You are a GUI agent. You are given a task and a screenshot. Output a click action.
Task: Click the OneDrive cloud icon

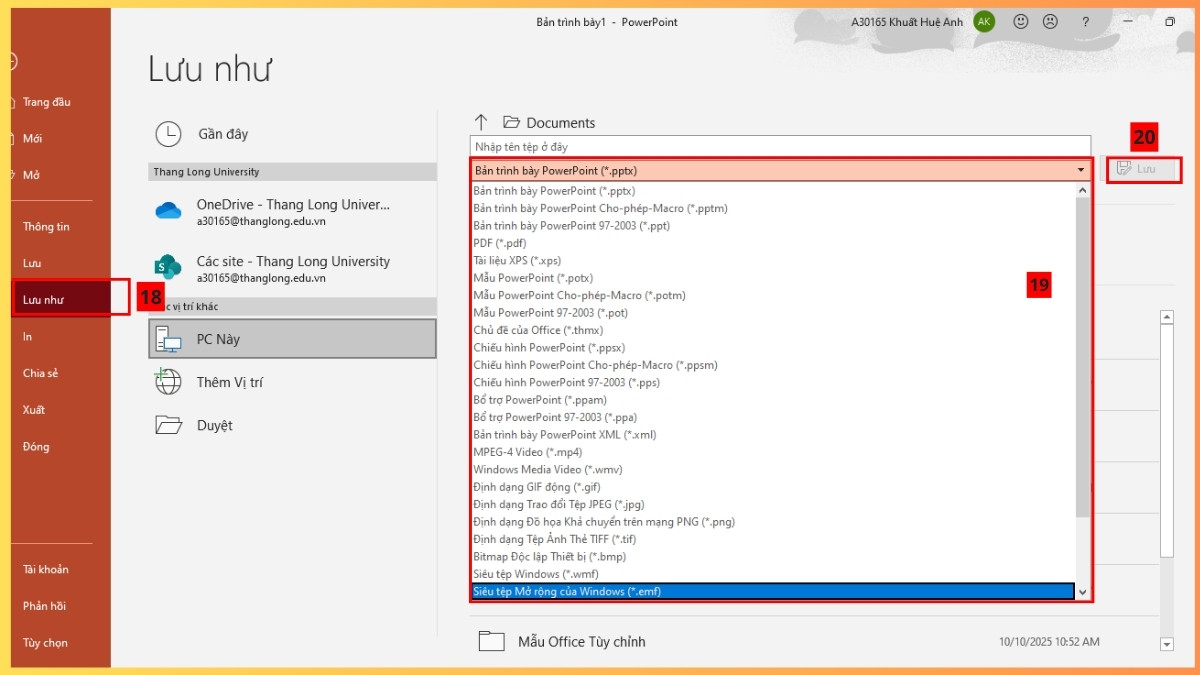pyautogui.click(x=168, y=211)
